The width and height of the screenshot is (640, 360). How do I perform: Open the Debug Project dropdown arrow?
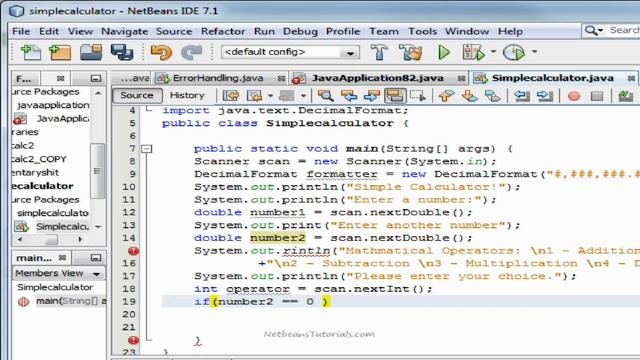[493, 52]
